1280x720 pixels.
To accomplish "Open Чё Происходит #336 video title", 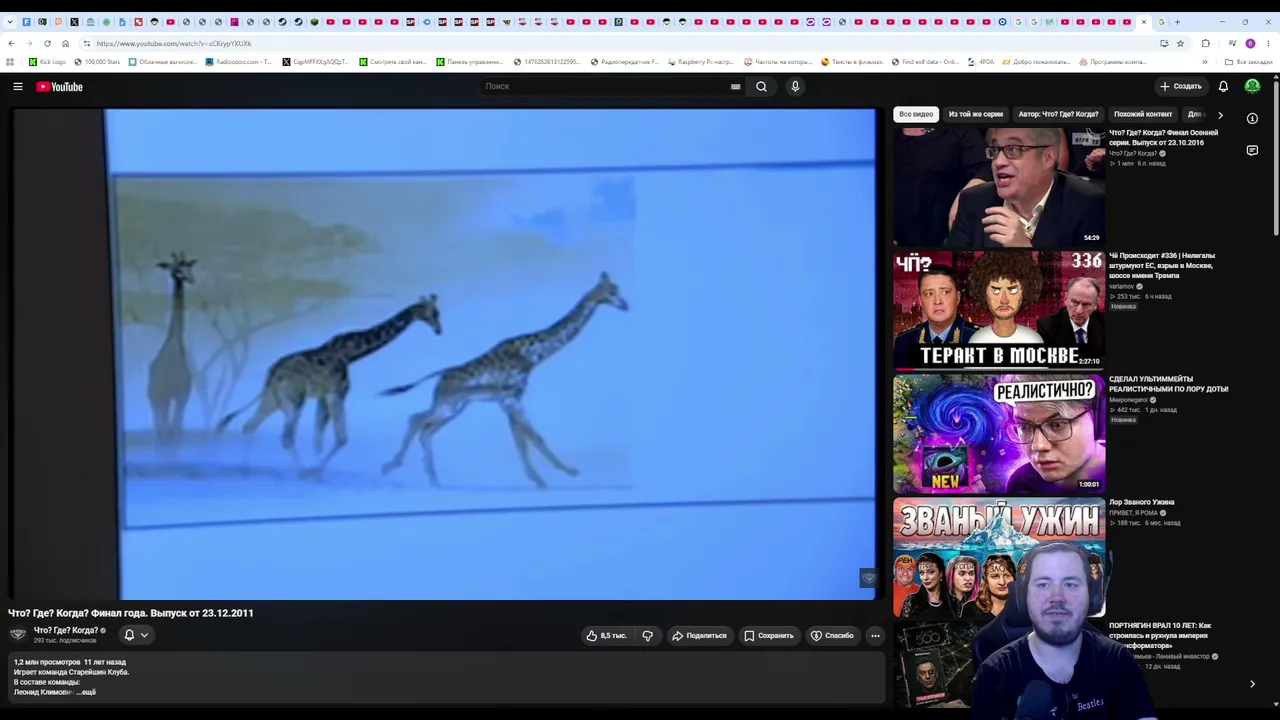I will [x=1162, y=265].
